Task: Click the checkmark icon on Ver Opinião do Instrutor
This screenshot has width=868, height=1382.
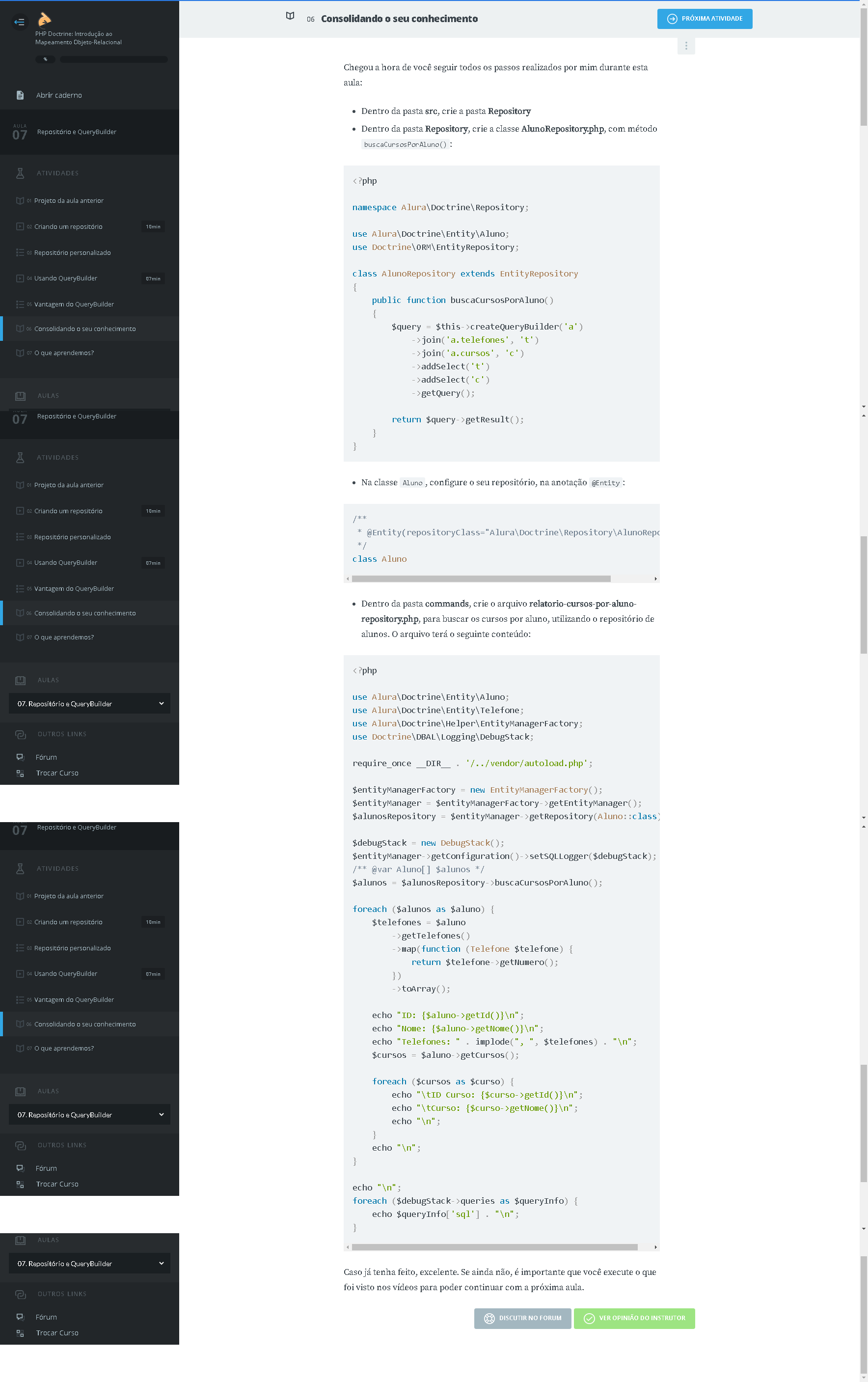Action: click(x=589, y=1318)
